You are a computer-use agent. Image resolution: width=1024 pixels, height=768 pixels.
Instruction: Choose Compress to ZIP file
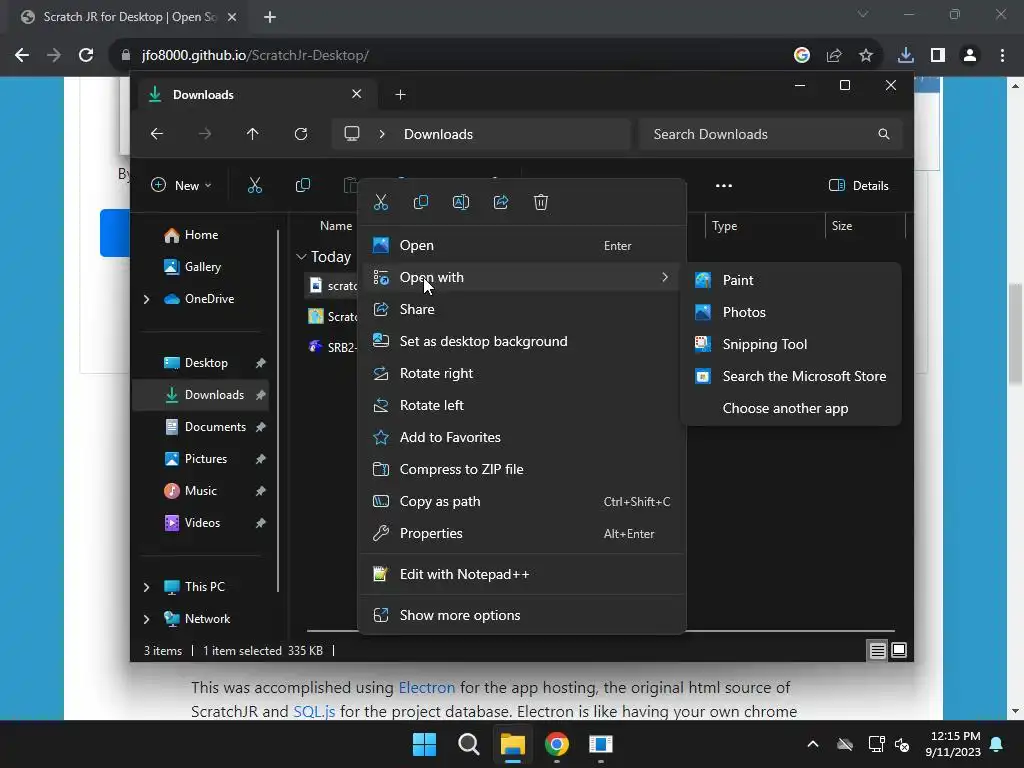522,470
